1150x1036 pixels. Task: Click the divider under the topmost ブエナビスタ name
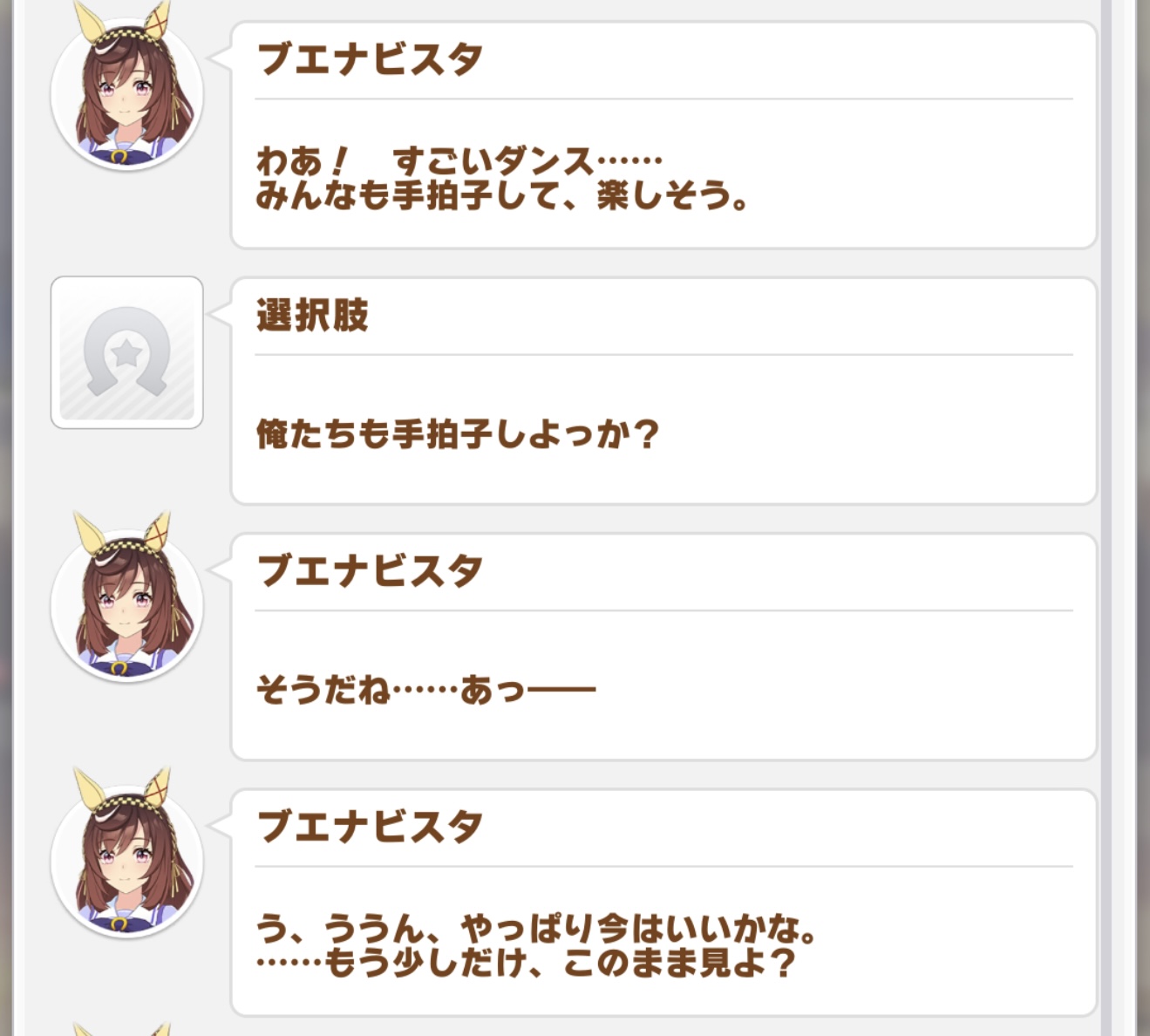(x=663, y=99)
